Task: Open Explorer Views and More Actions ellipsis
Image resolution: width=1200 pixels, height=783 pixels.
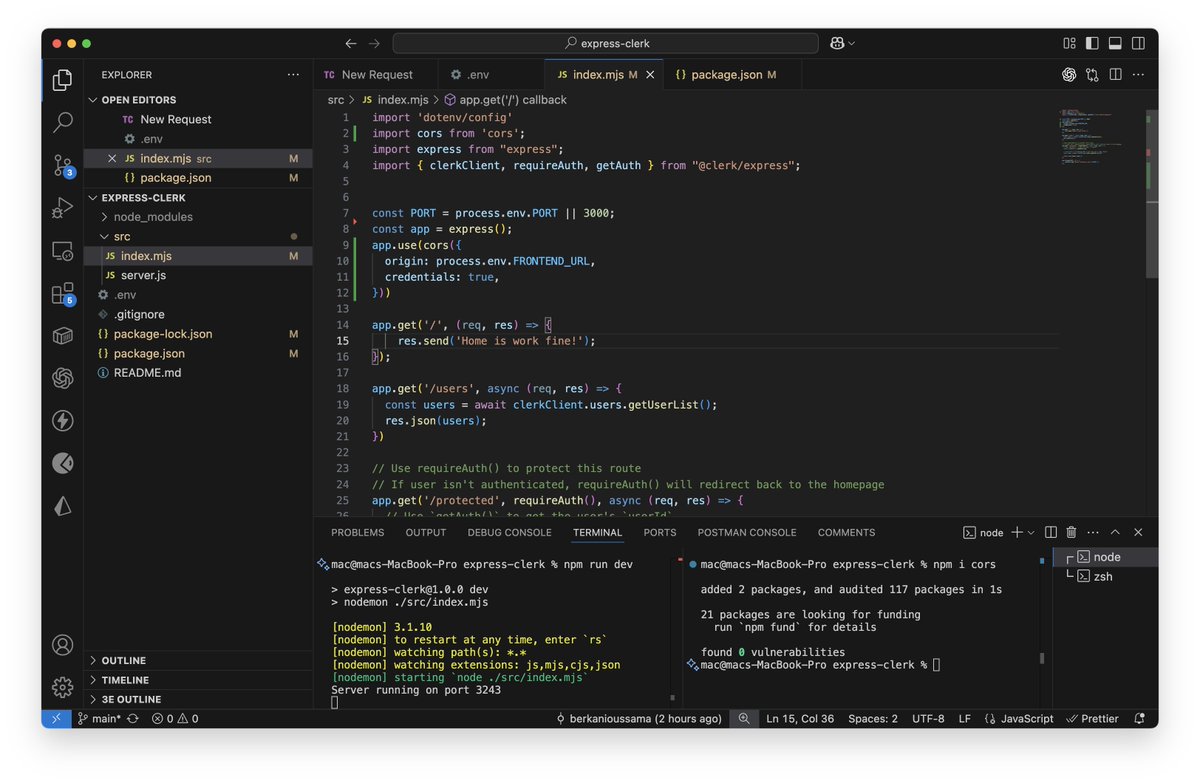Action: point(293,75)
